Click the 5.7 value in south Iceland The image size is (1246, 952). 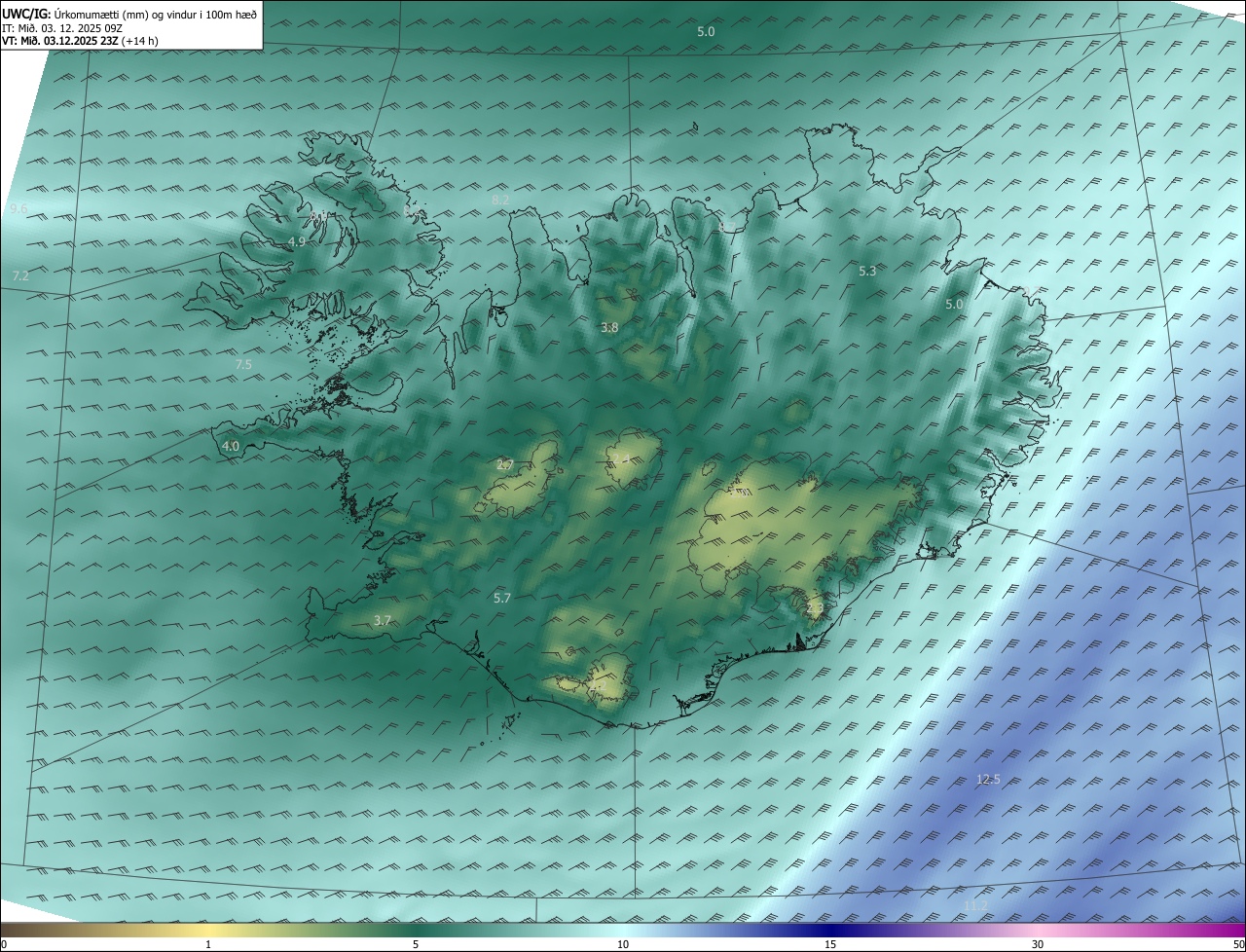[502, 599]
